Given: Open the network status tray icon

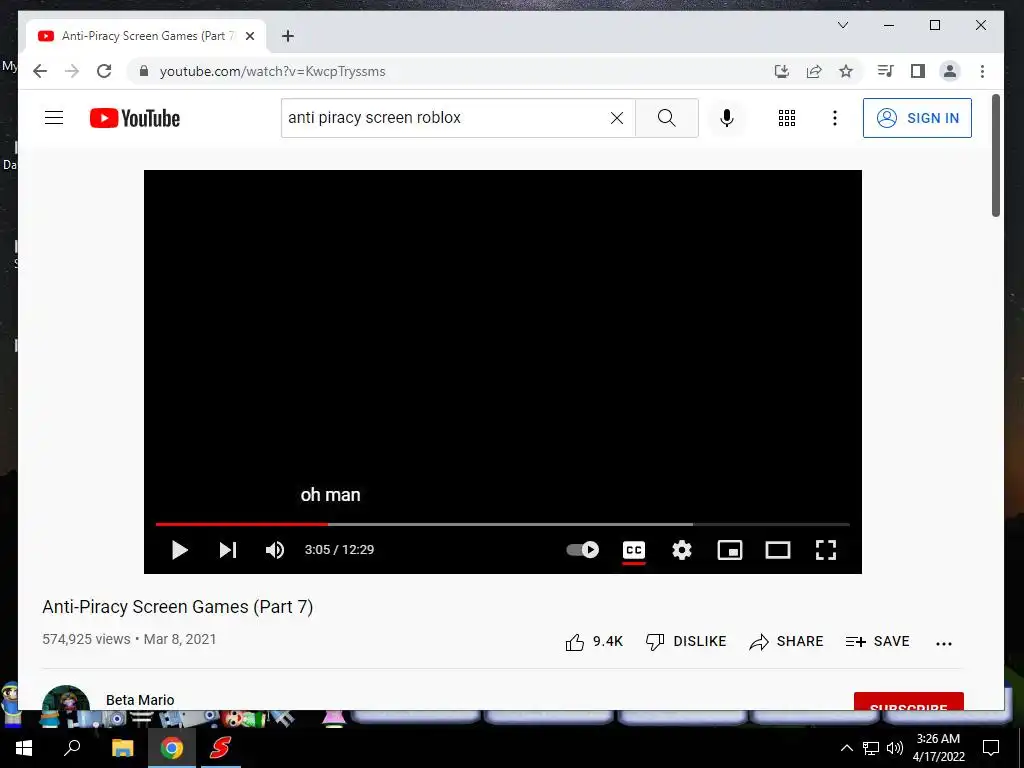Looking at the screenshot, I should point(871,748).
